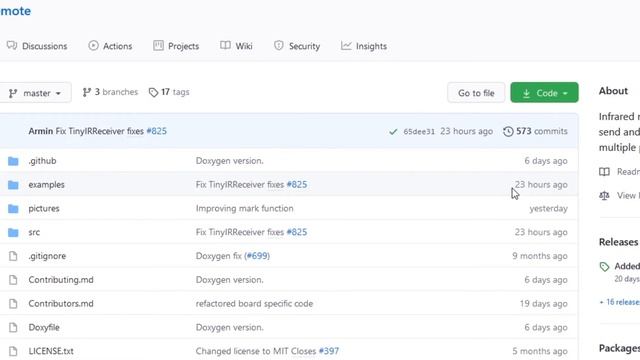This screenshot has height=360, width=640.
Task: Click the branch icon beside 3 branches
Action: (x=87, y=93)
